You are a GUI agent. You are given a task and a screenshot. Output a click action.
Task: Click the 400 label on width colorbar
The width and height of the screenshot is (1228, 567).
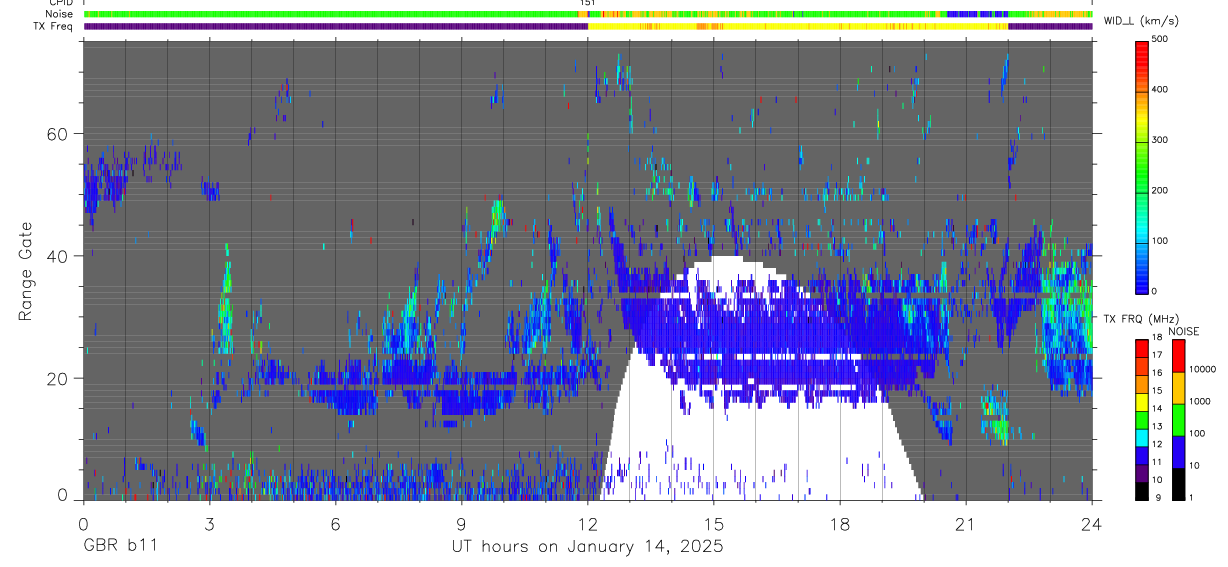tap(1162, 89)
